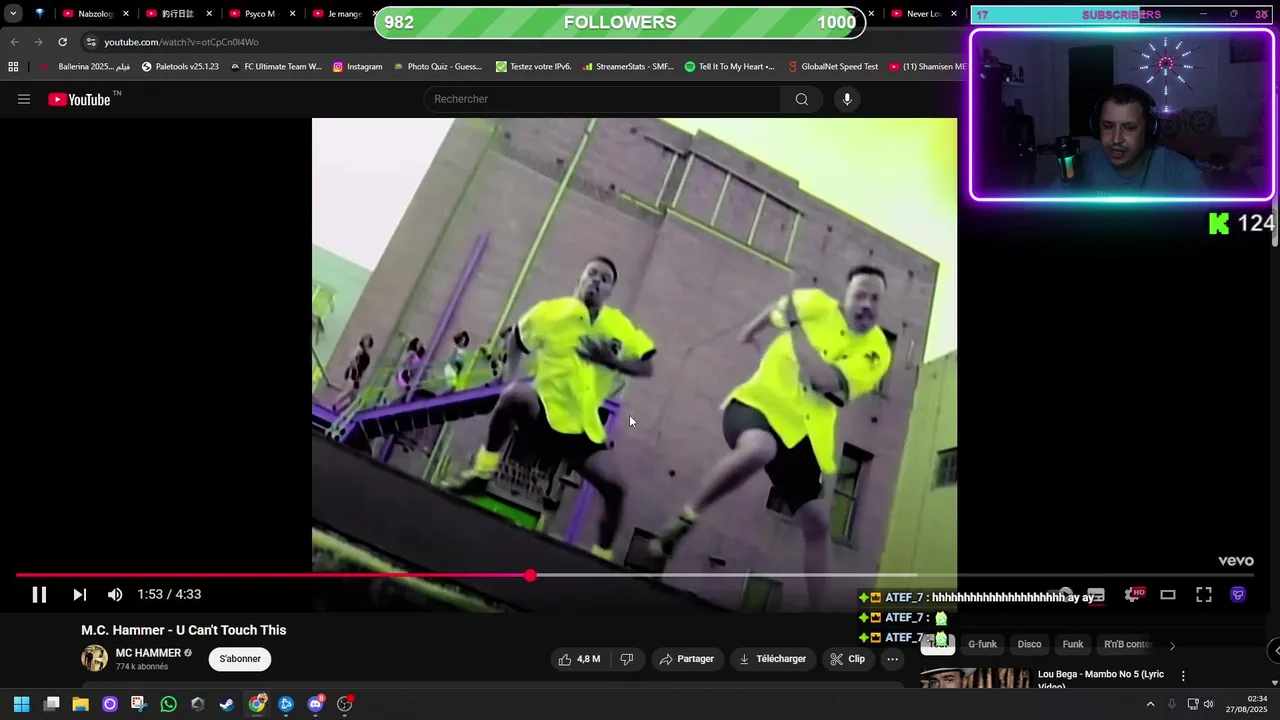Click the address bar URL

[181, 42]
